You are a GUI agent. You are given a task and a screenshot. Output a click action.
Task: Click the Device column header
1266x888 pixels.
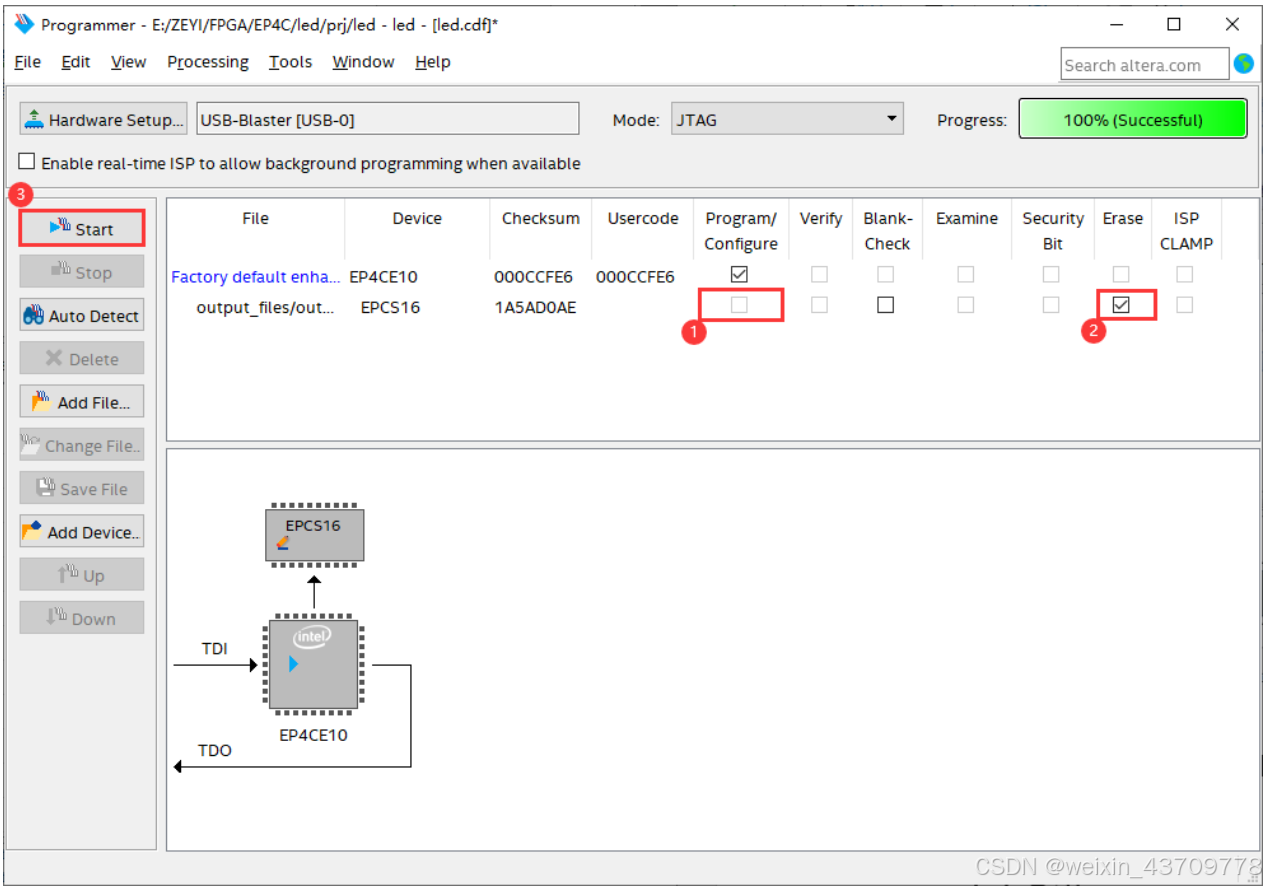pos(417,218)
